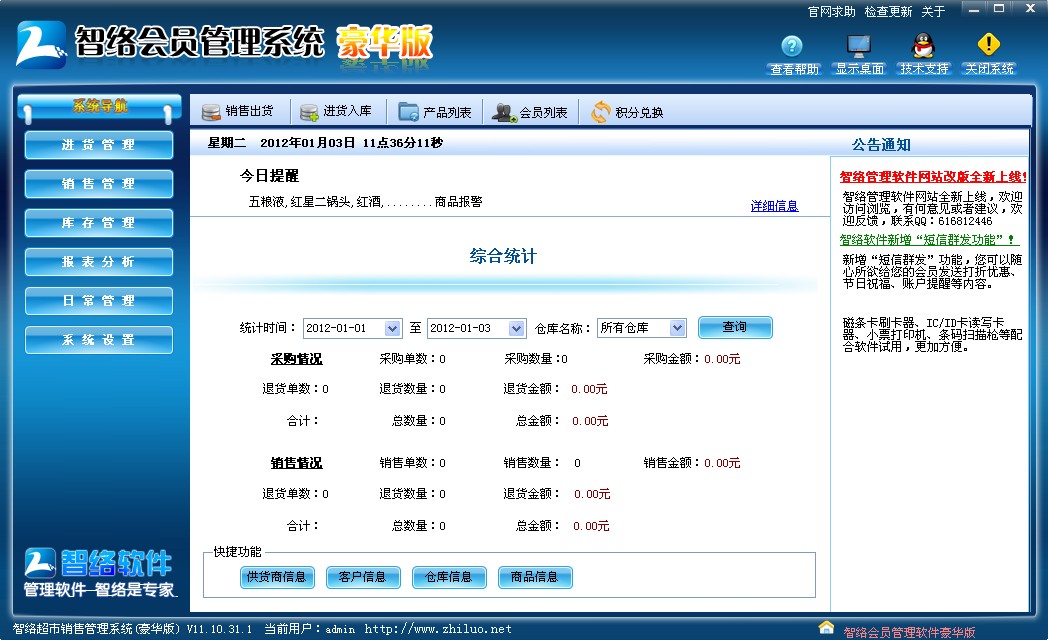Open the 官网求助 top menu
Image resolution: width=1048 pixels, height=640 pixels.
(831, 12)
